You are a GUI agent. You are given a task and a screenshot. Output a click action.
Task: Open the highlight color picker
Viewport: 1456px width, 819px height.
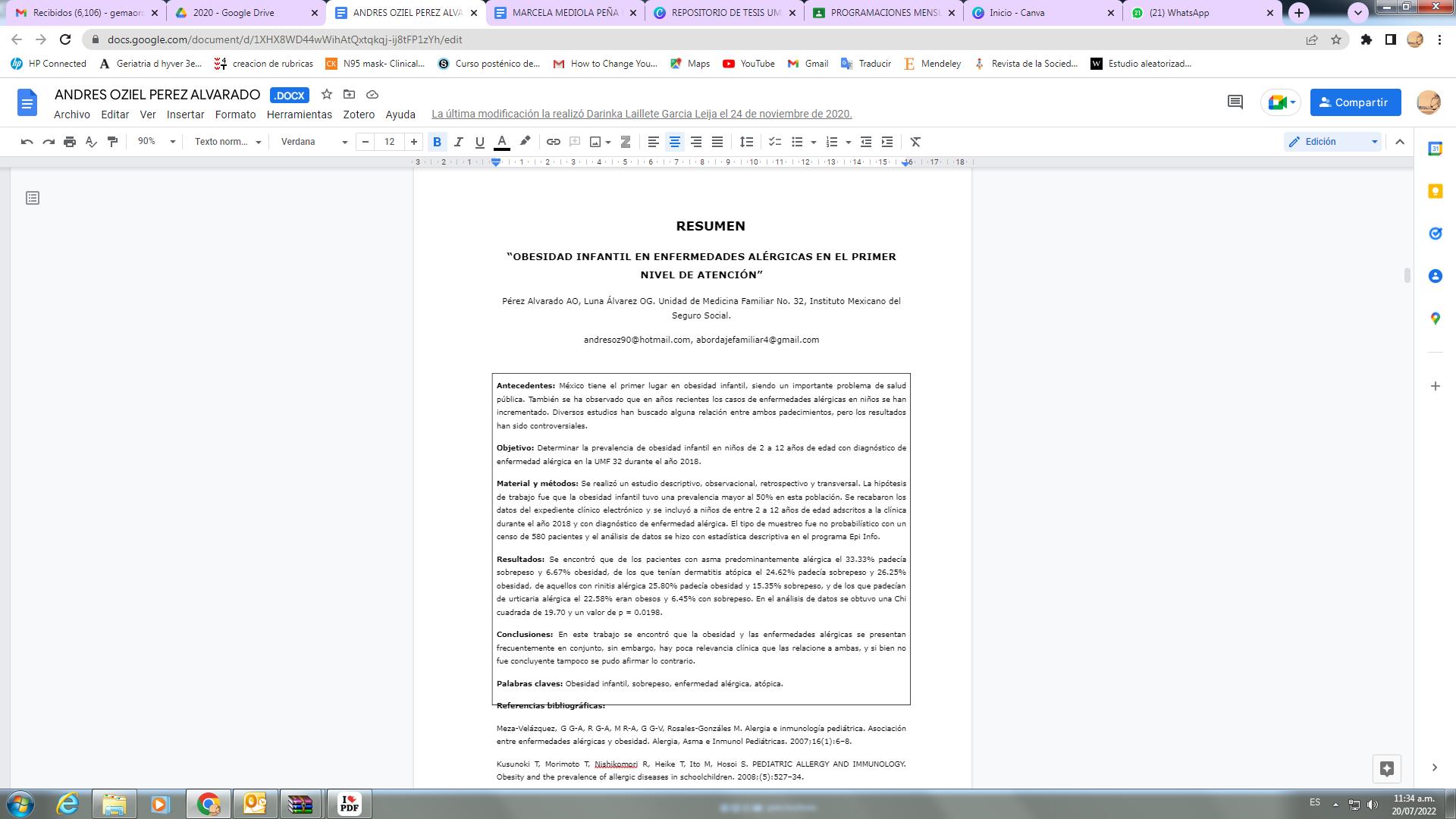(524, 142)
